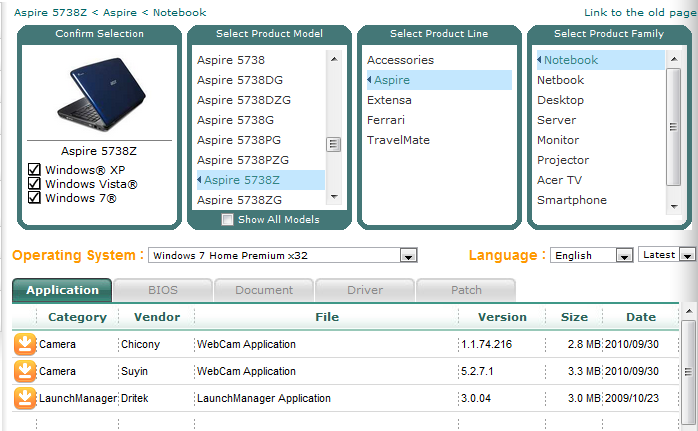The height and width of the screenshot is (431, 698).
Task: Uncheck the Windows Vista checkbox
Action: point(34,185)
